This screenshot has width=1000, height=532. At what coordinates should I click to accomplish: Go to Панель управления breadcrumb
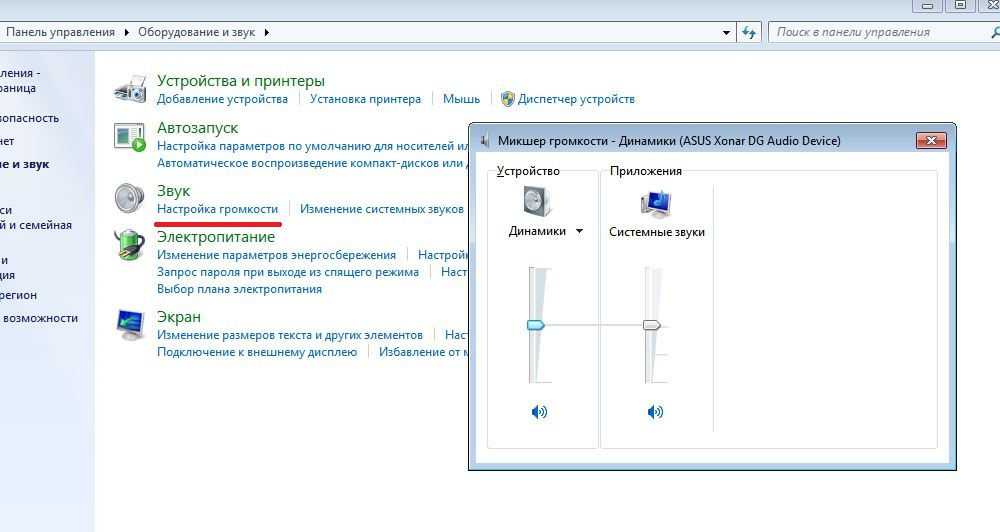pos(60,32)
